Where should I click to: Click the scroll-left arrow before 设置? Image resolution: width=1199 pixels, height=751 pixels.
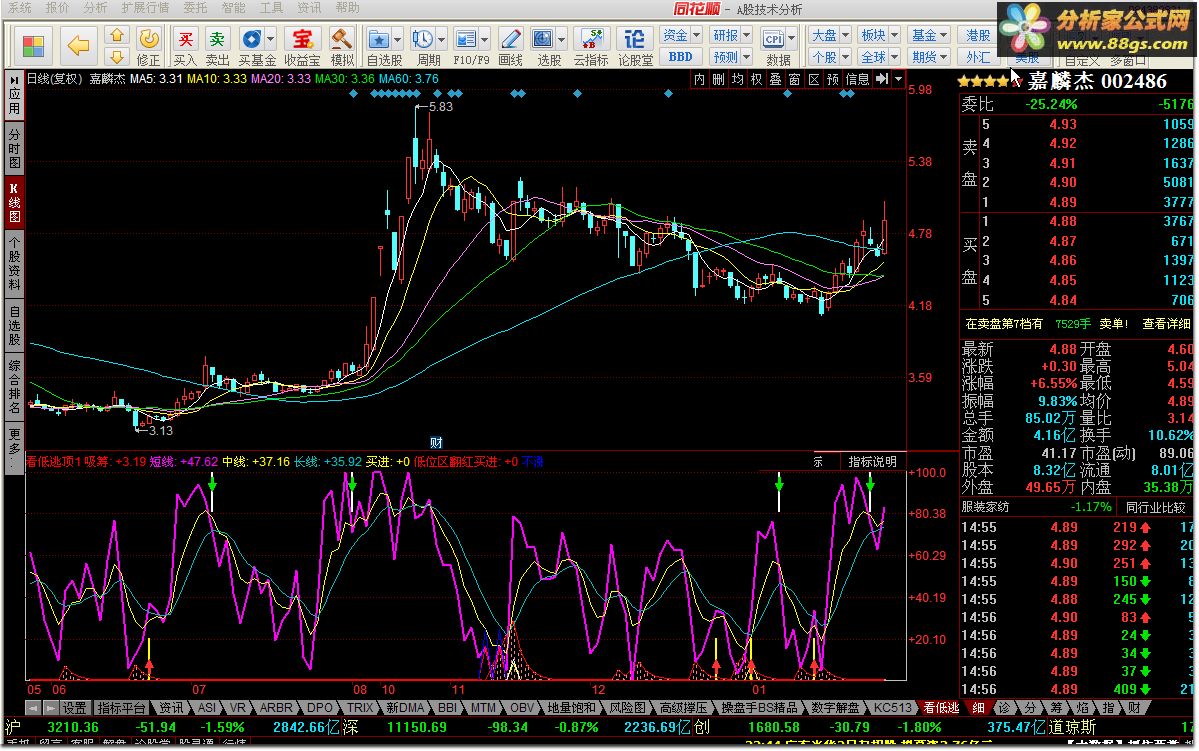pos(34,707)
